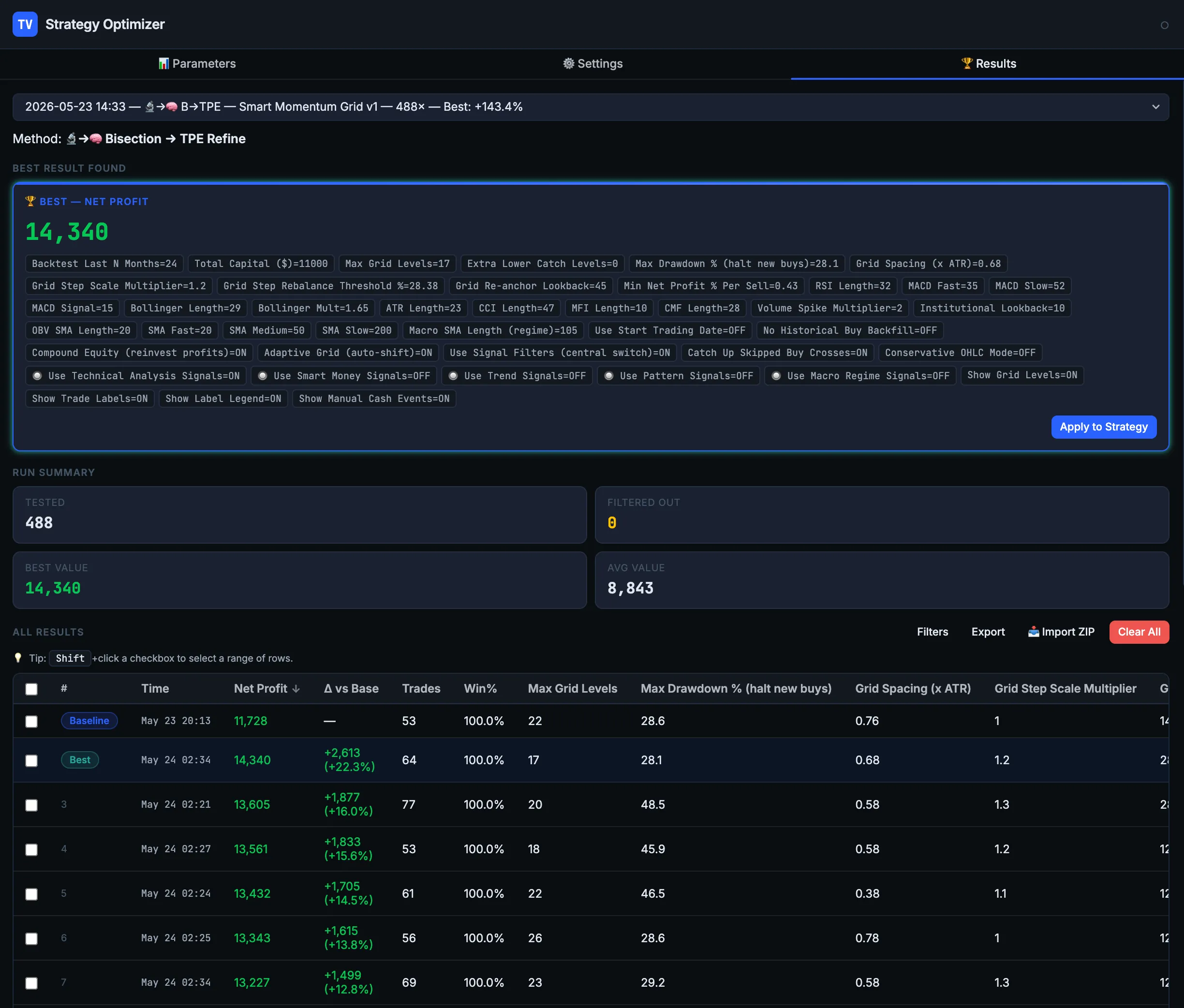Click the trophy icon beside Best Net Profit
Screen dimensions: 1184x1008
tap(30, 201)
